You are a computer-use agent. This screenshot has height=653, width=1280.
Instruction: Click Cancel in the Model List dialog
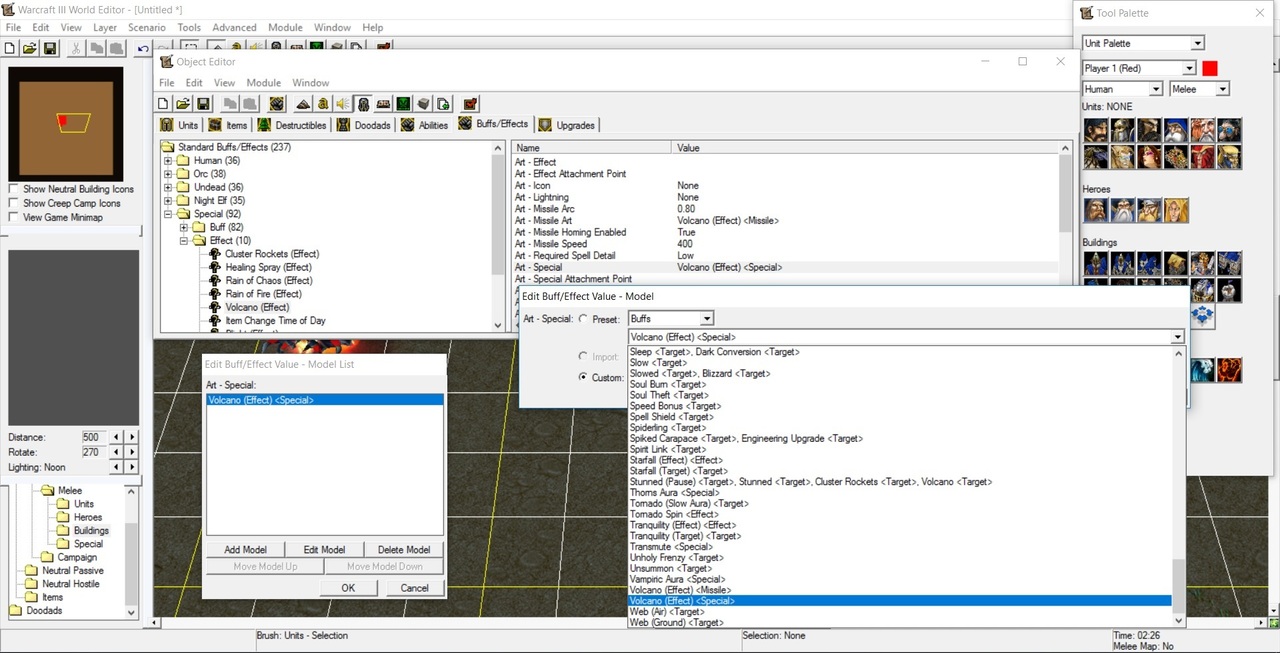[414, 588]
